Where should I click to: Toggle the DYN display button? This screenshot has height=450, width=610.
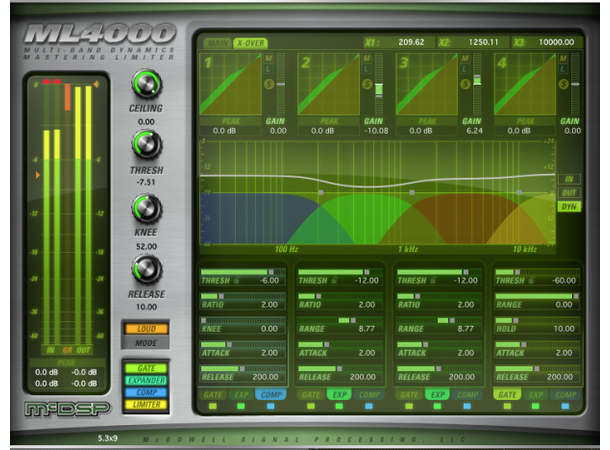pos(569,207)
